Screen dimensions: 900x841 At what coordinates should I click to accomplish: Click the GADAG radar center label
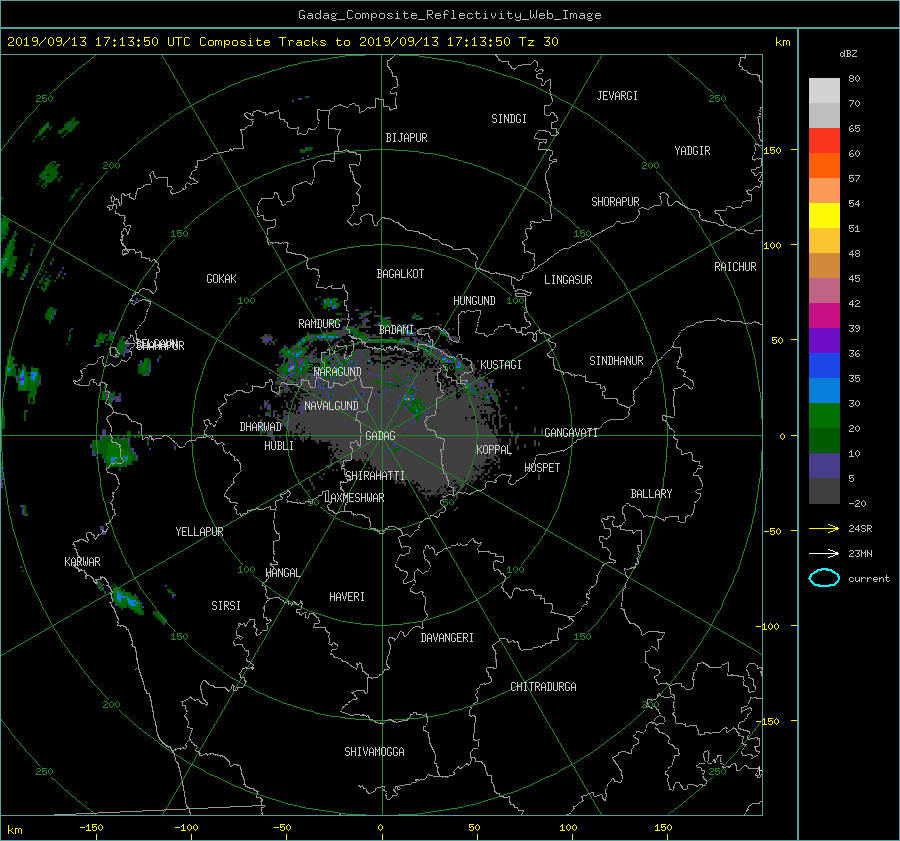tap(380, 436)
